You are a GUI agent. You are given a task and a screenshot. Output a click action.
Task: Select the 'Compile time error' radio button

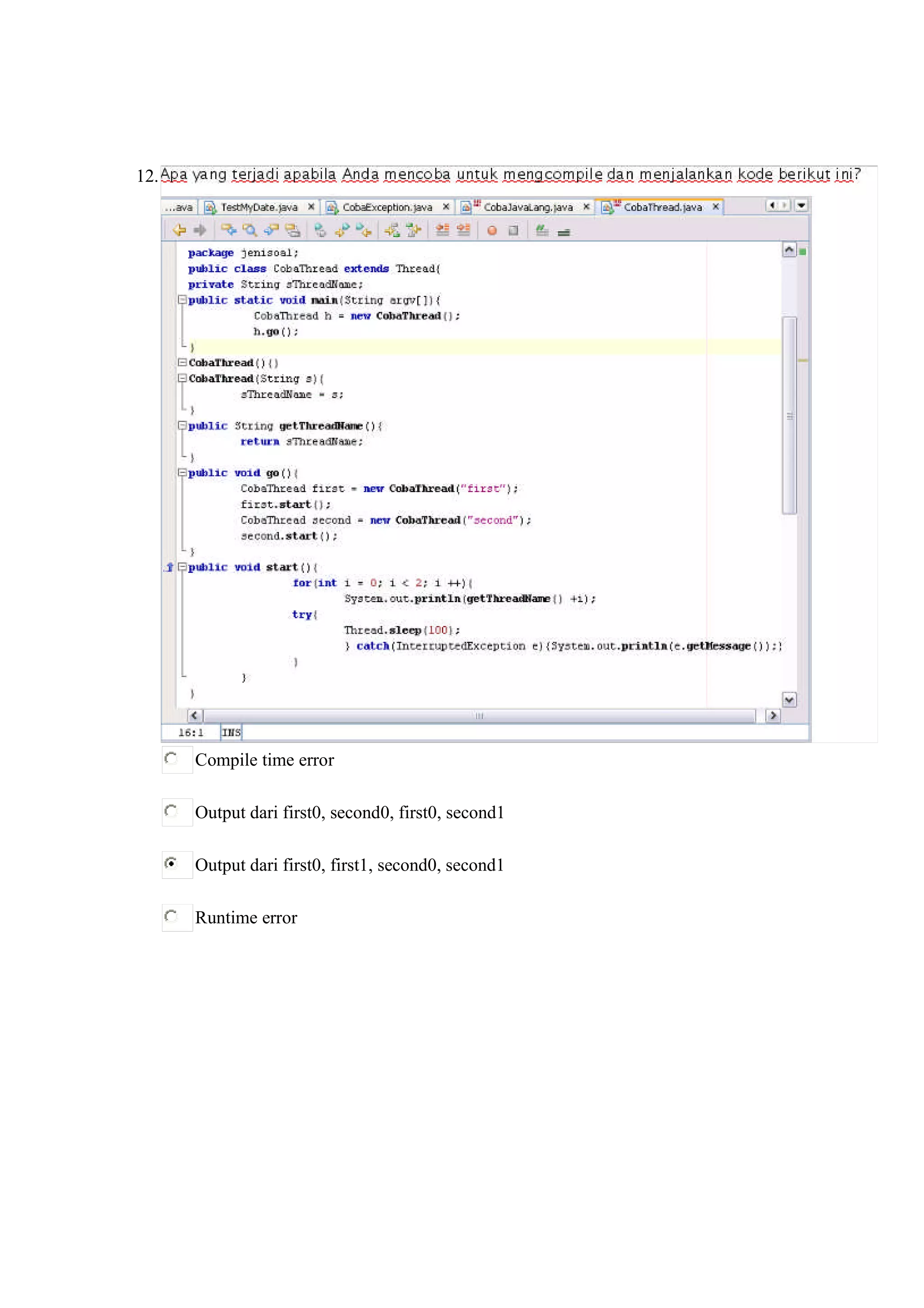(x=171, y=758)
